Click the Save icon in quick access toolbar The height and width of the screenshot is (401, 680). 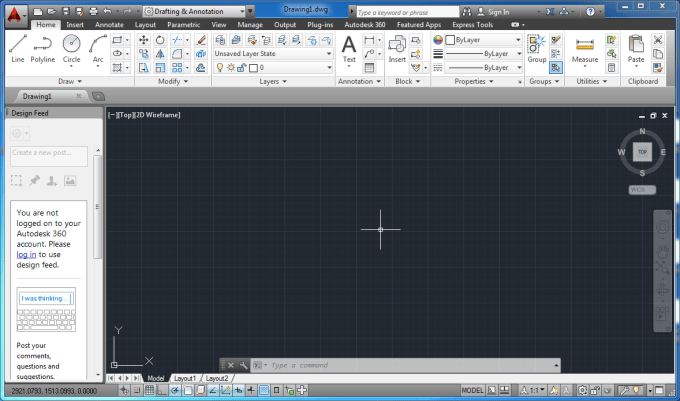click(65, 12)
